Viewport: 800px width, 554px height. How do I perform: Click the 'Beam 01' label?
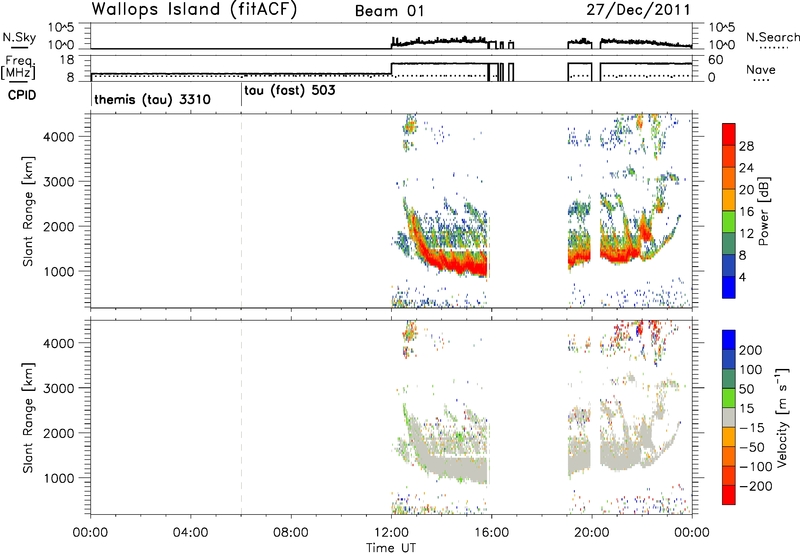[x=389, y=11]
